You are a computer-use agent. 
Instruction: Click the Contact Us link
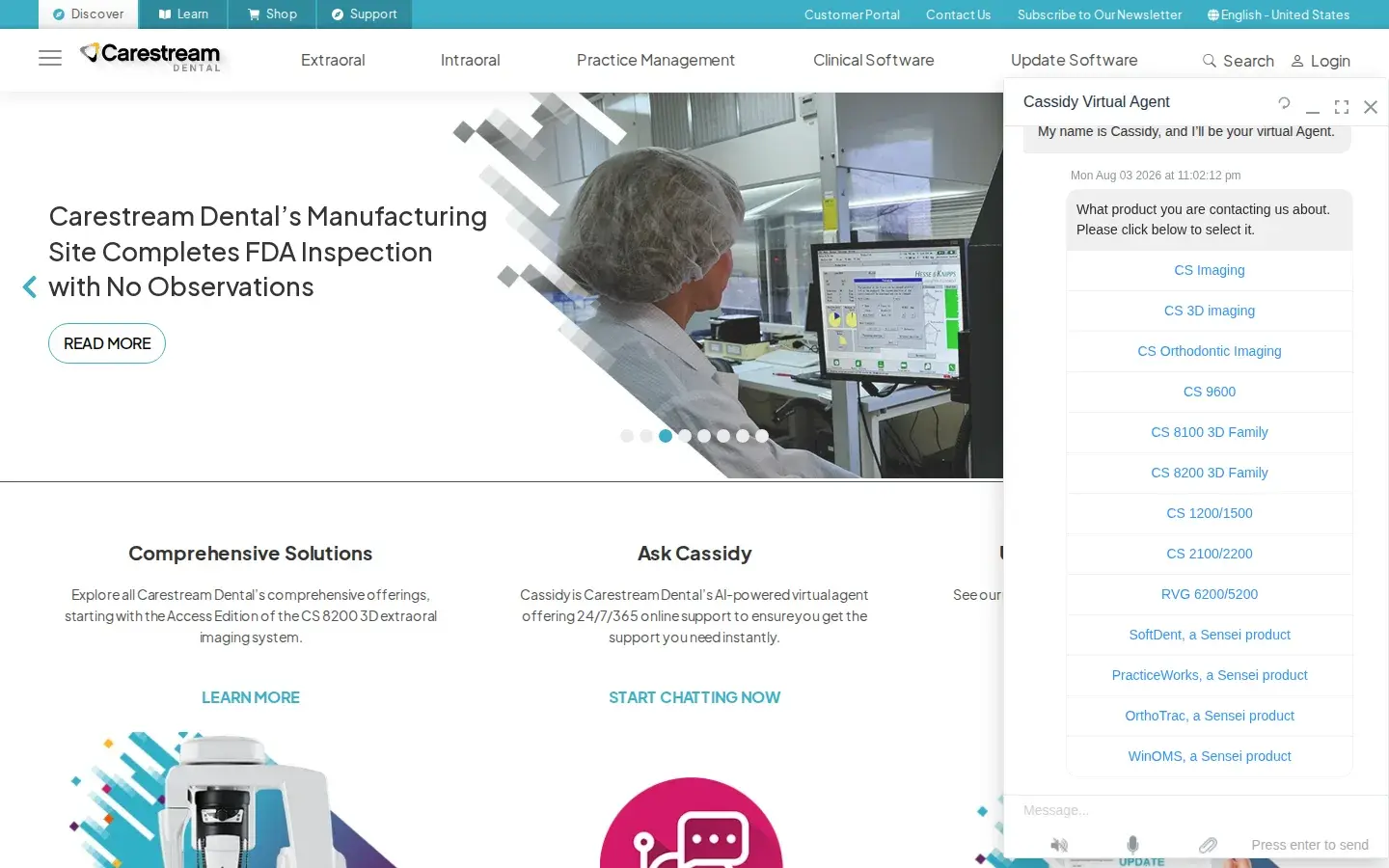(958, 14)
